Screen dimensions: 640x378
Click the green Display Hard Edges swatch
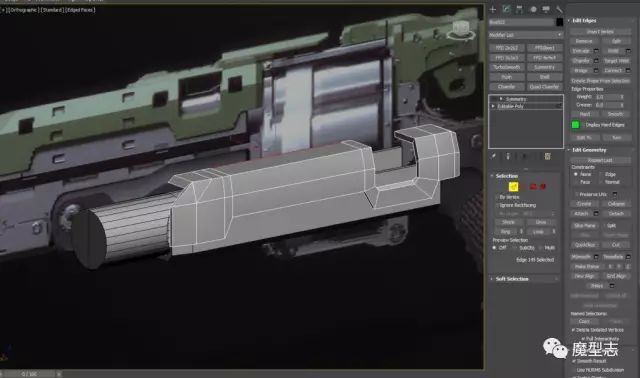click(x=576, y=125)
